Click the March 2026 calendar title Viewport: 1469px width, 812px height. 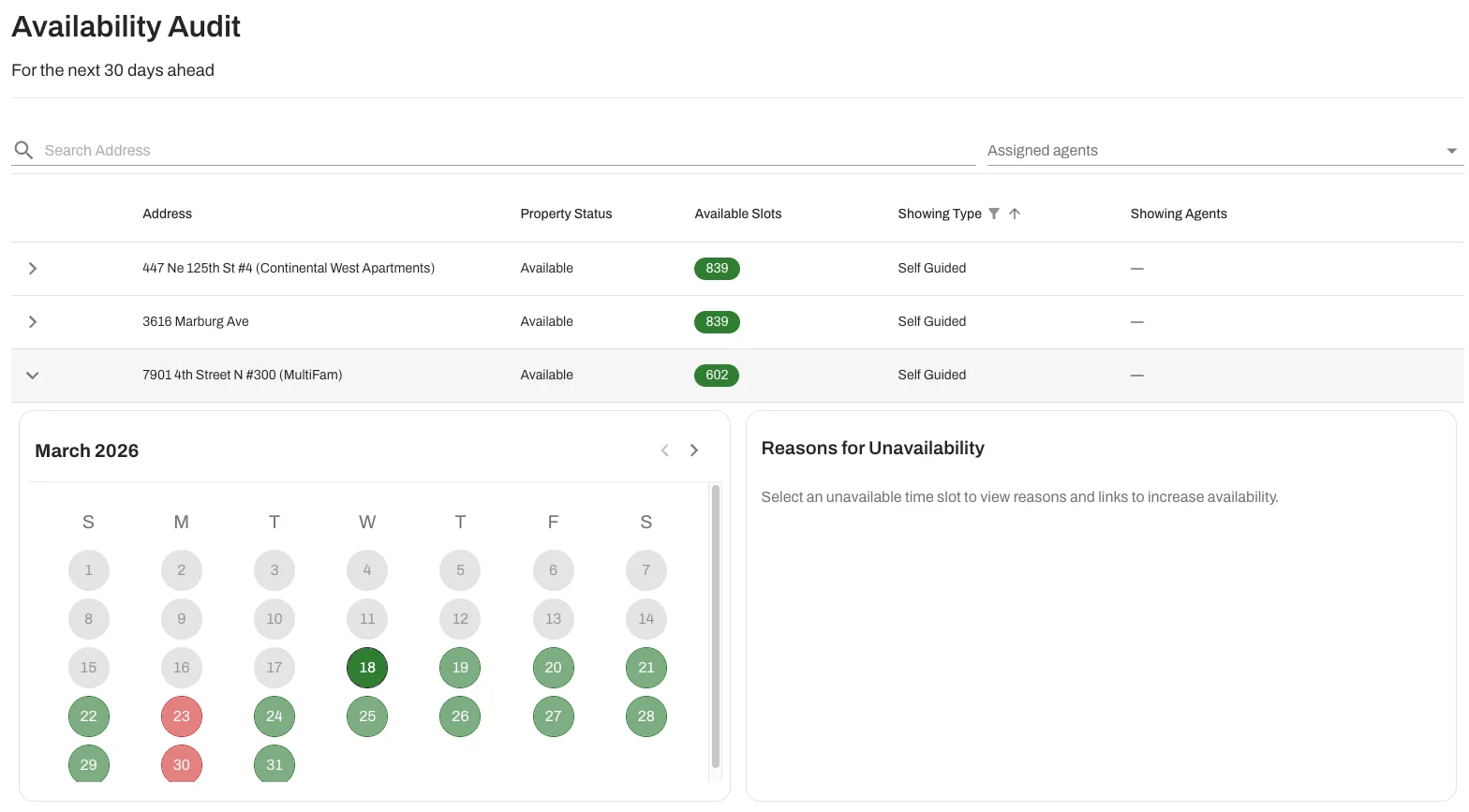point(87,450)
